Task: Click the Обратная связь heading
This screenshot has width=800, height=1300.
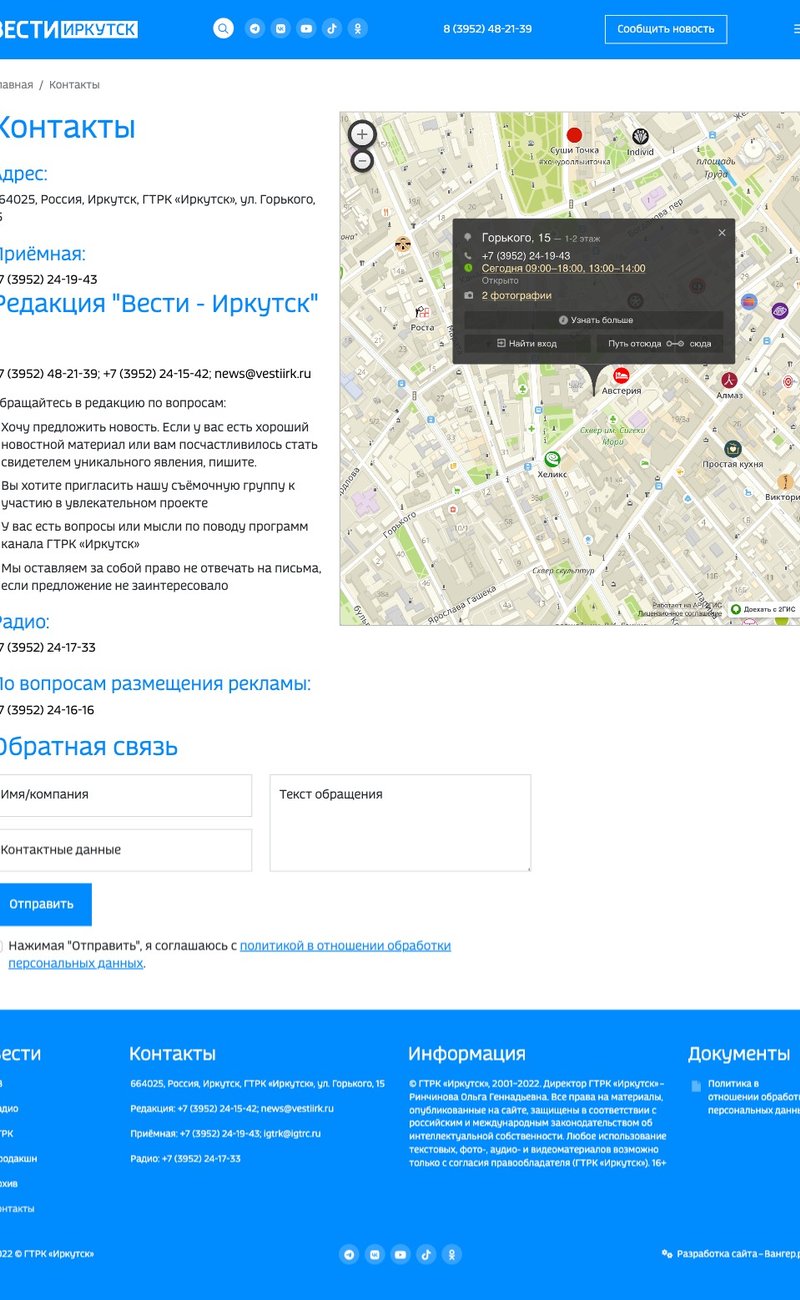Action: click(x=88, y=747)
